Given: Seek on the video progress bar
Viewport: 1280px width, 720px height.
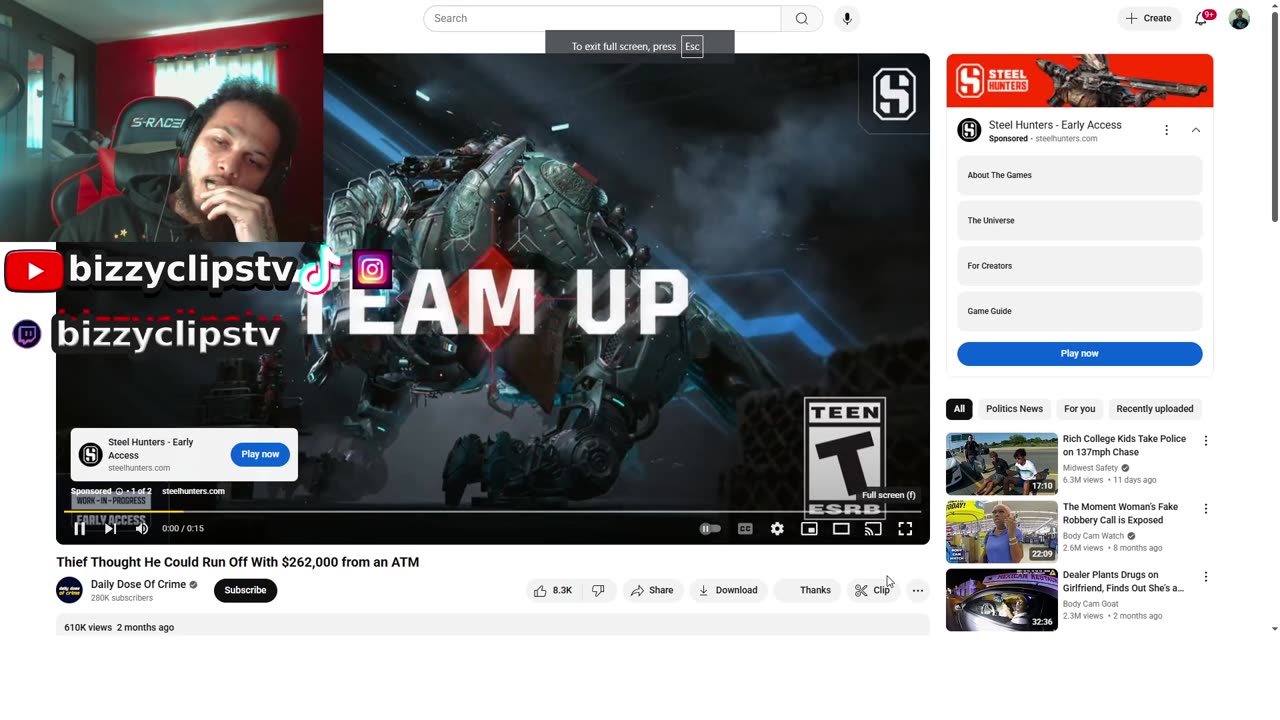Looking at the screenshot, I should click(490, 511).
